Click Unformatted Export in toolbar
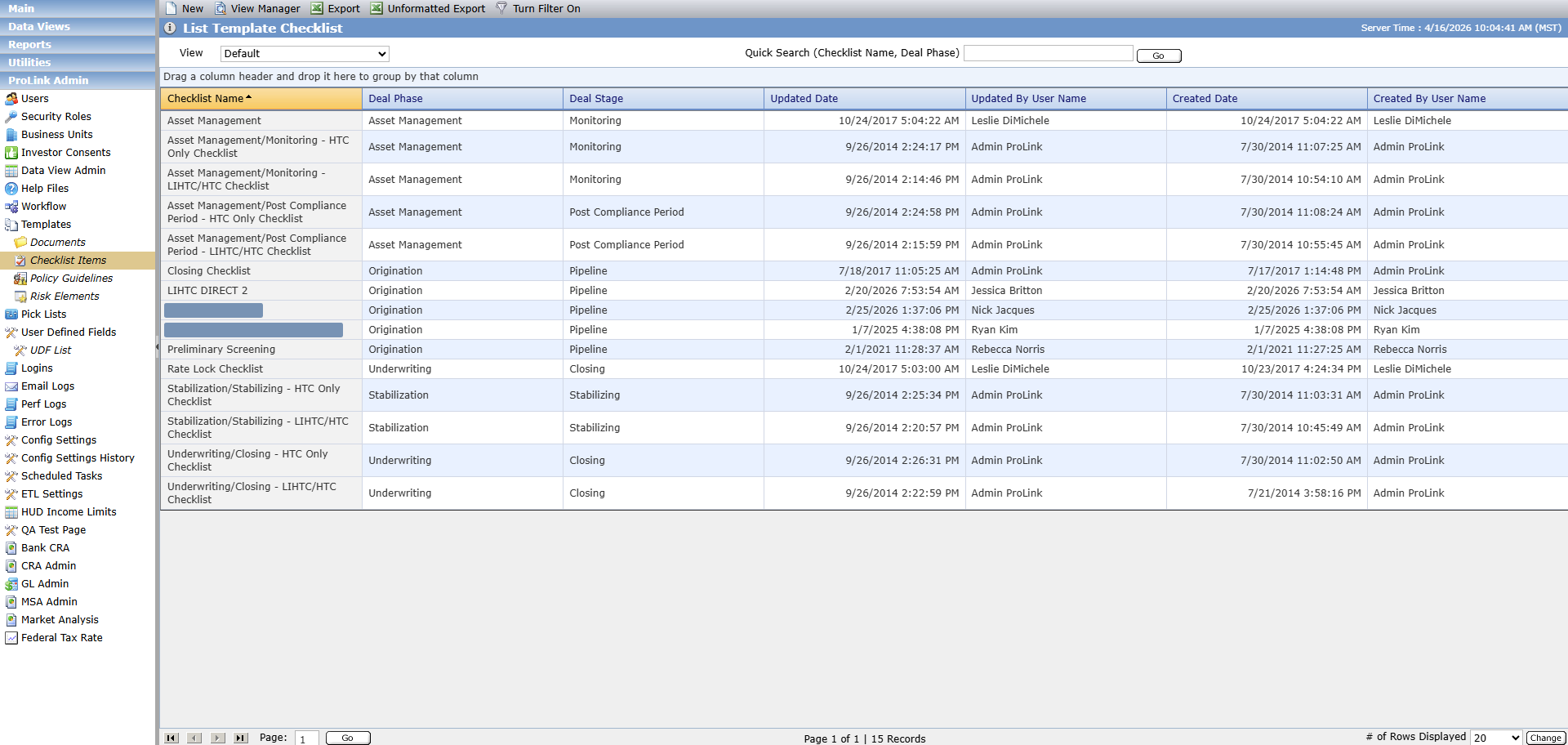Viewport: 1568px width, 745px height. coord(428,8)
